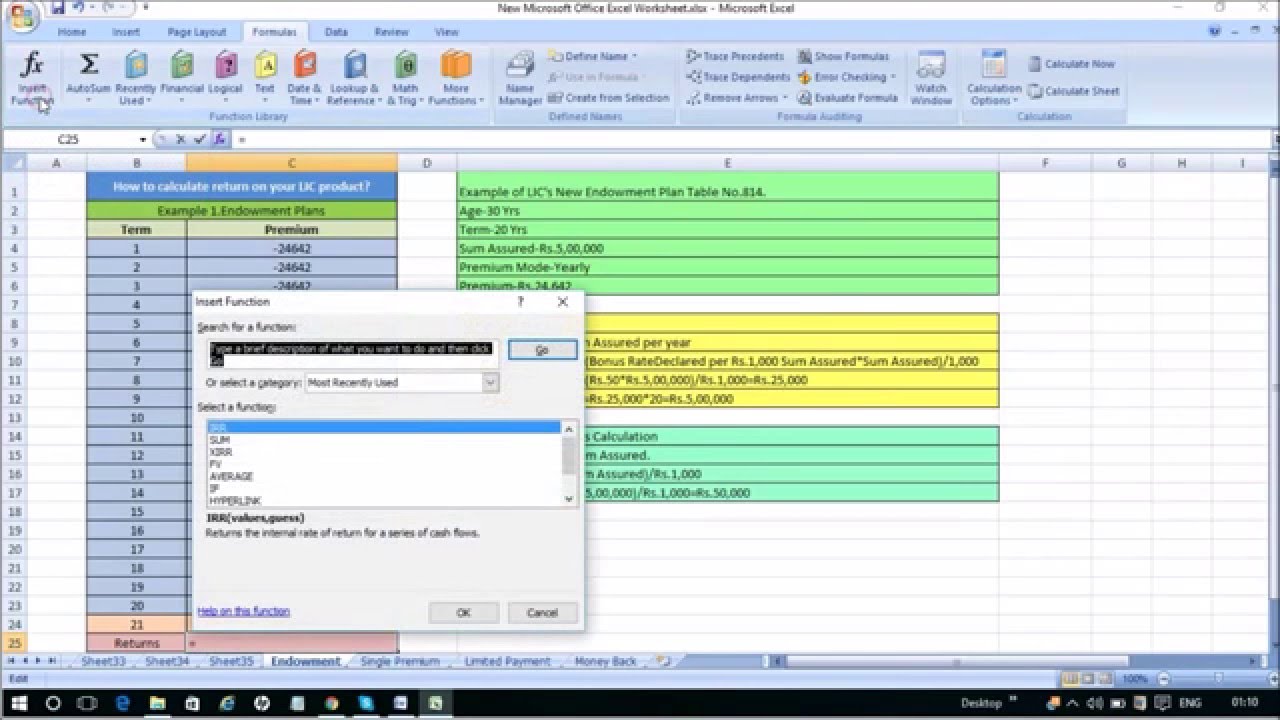Switch to the Data ribbon tab

(x=336, y=32)
